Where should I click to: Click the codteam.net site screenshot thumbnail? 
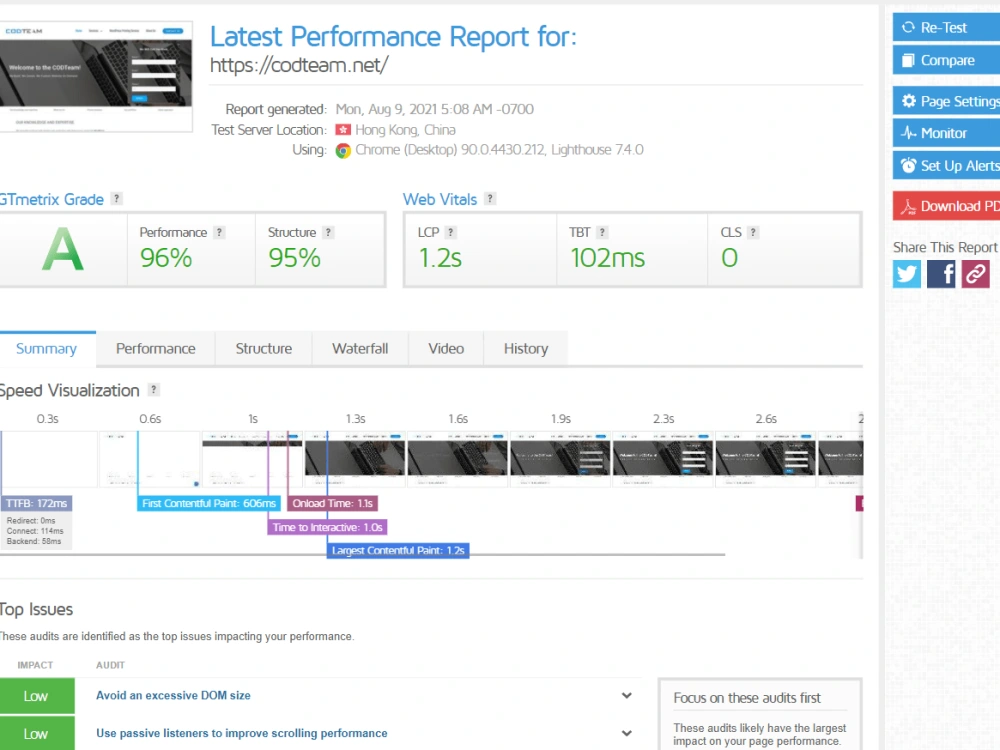(x=96, y=77)
